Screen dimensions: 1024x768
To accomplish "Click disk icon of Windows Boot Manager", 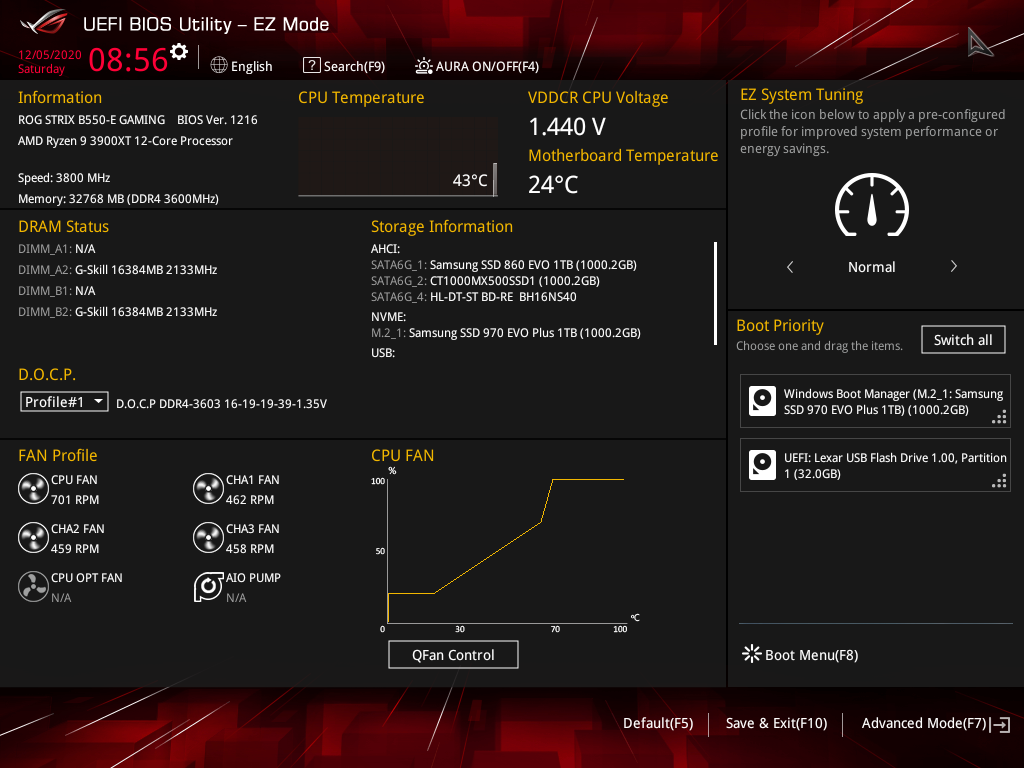I will (762, 401).
